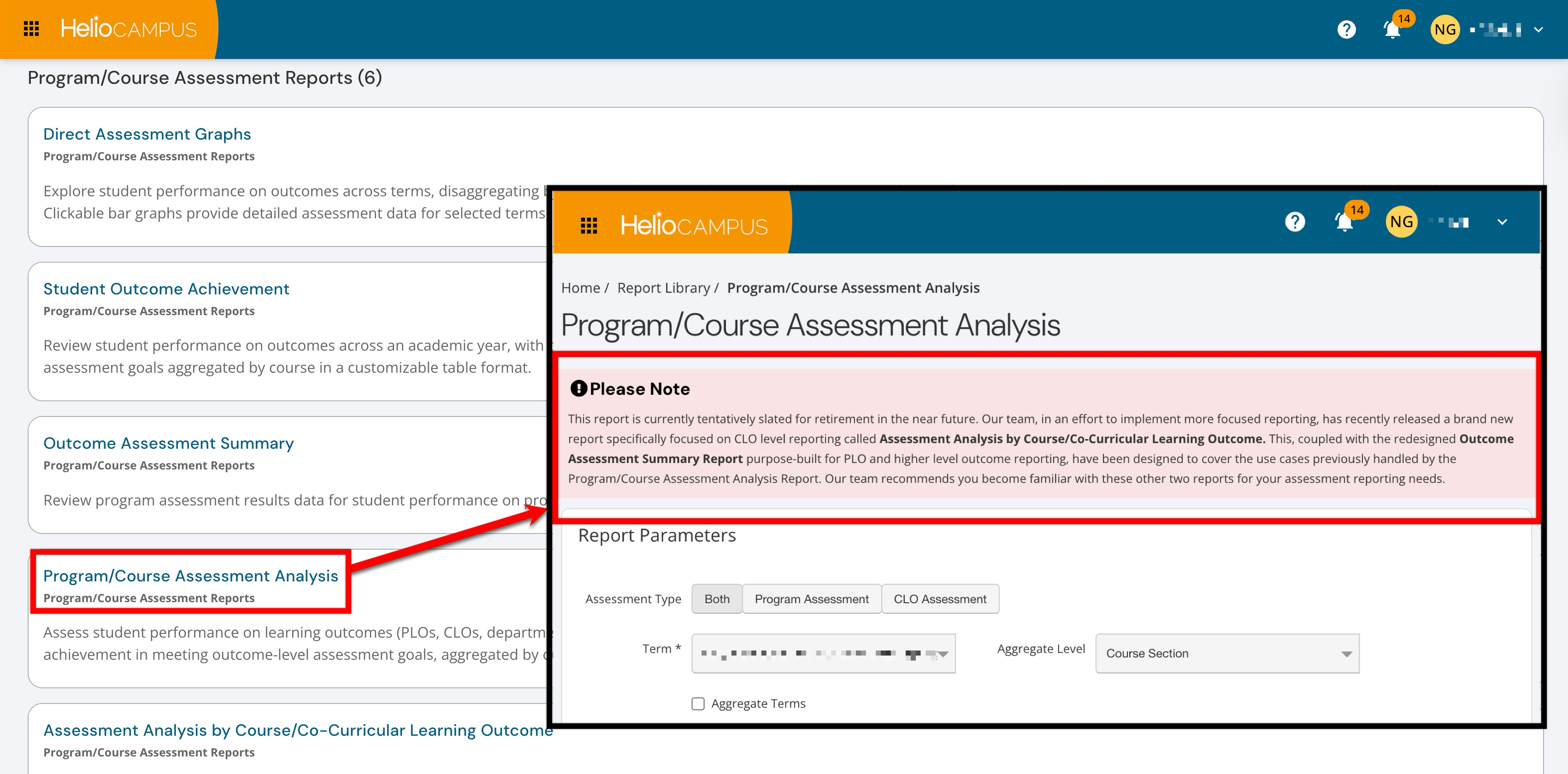Screen dimensions: 1568x774
Task: Open the Aggregate Level dropdown showing Course Section
Action: coord(1227,653)
